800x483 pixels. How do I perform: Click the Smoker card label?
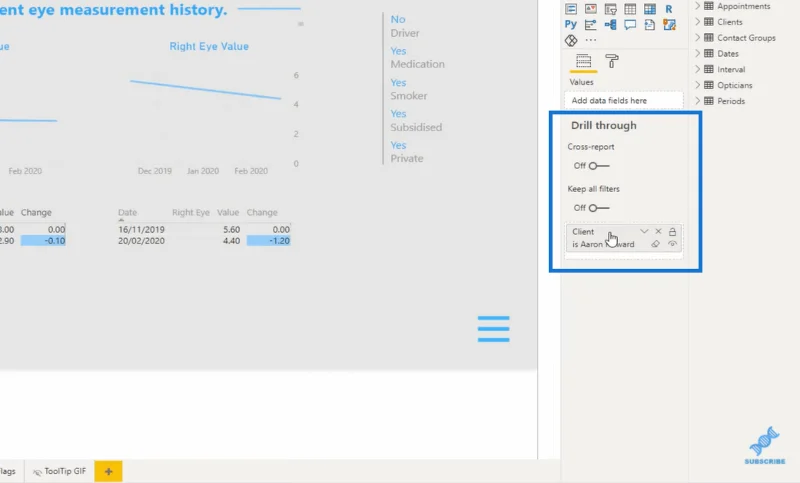coord(409,96)
